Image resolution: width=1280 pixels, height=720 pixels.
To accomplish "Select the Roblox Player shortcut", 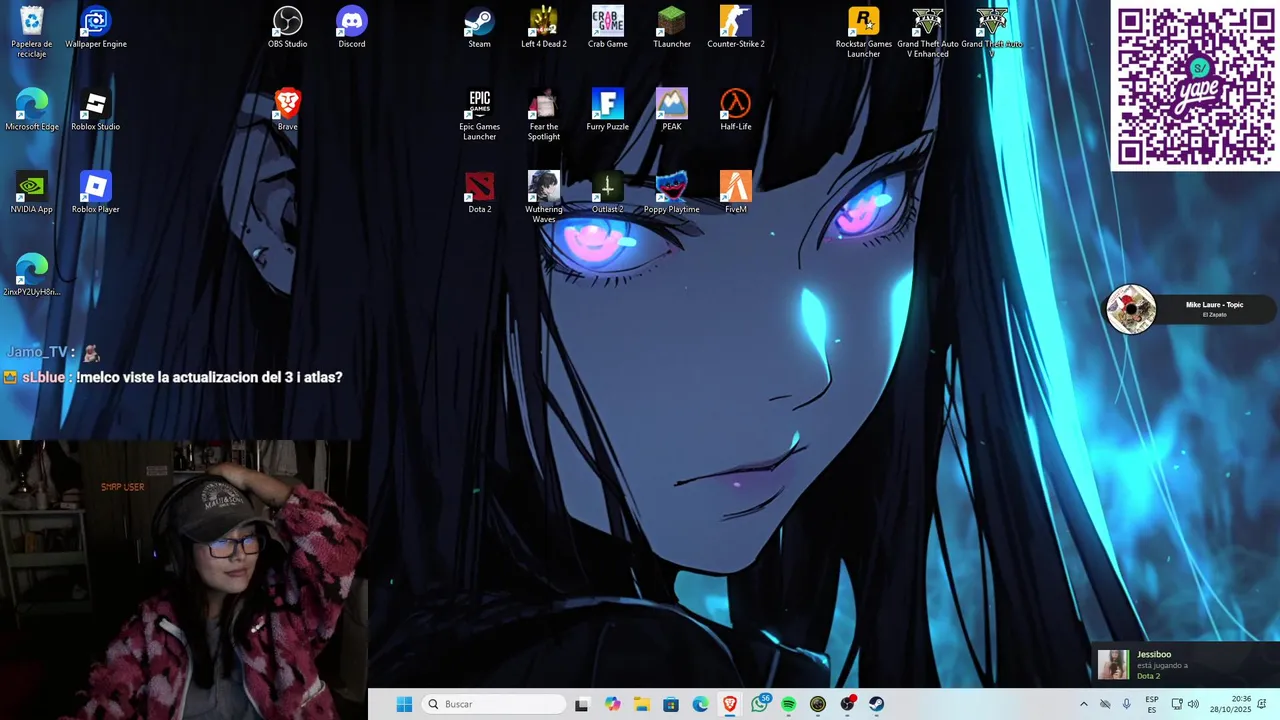I will [x=96, y=193].
